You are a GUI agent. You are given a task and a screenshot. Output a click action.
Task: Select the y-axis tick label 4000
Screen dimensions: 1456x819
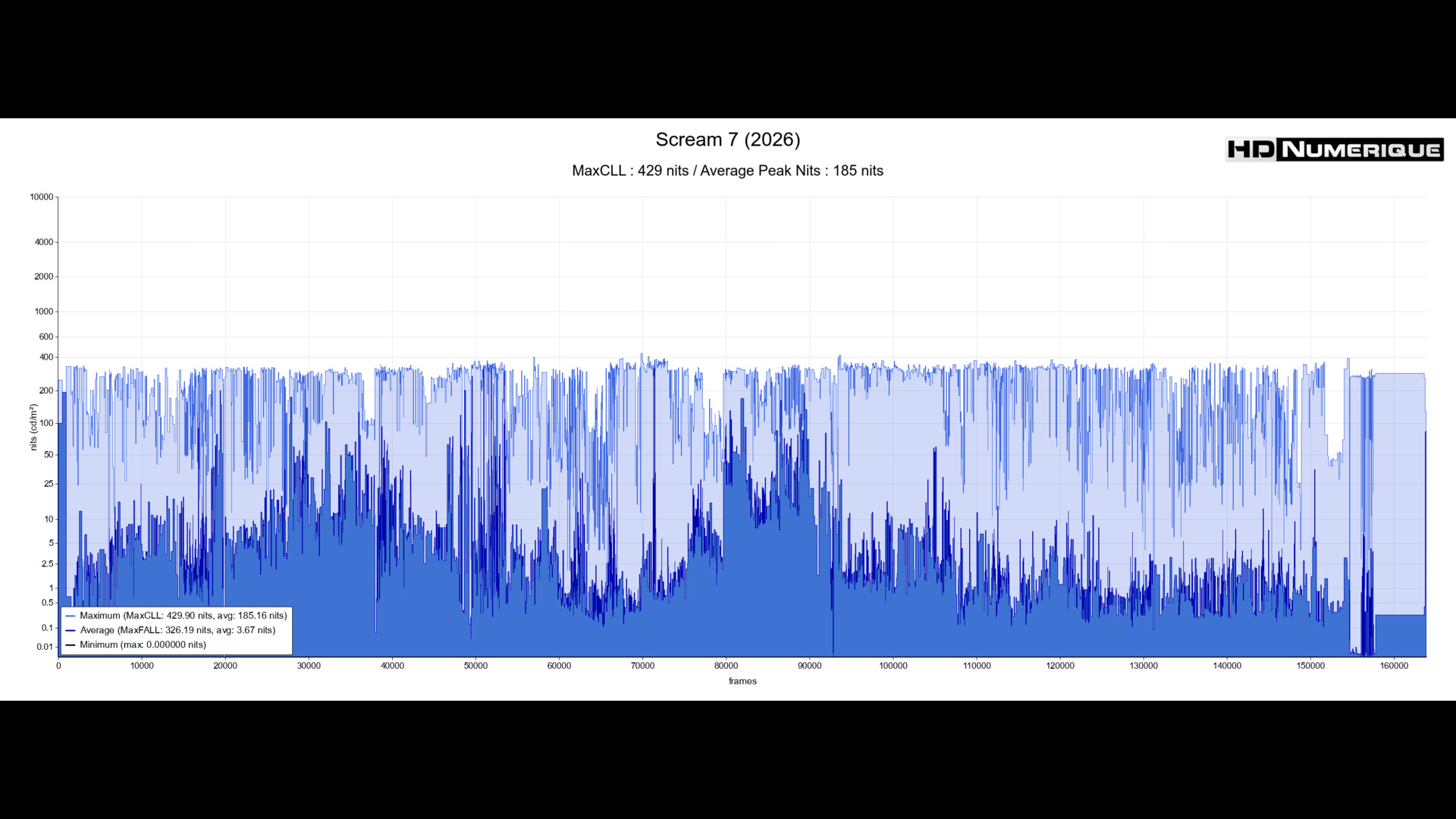[x=44, y=243]
